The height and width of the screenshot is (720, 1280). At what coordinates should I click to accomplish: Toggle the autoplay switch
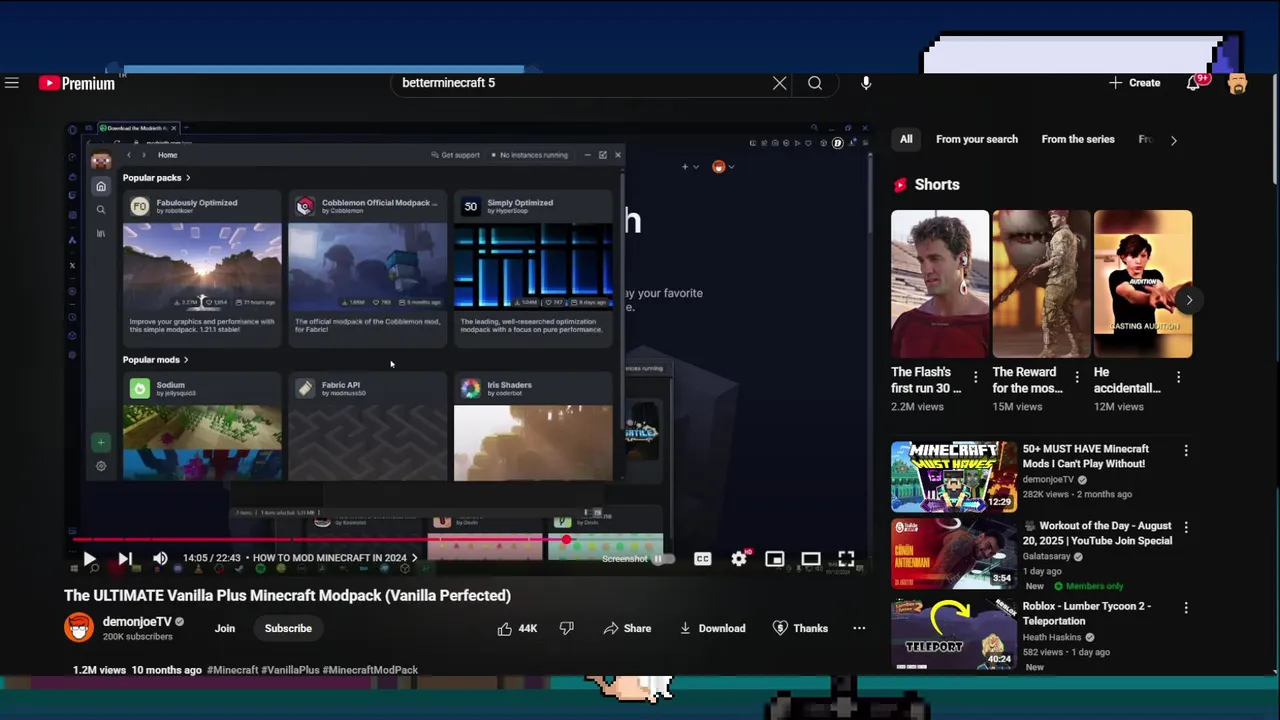662,559
